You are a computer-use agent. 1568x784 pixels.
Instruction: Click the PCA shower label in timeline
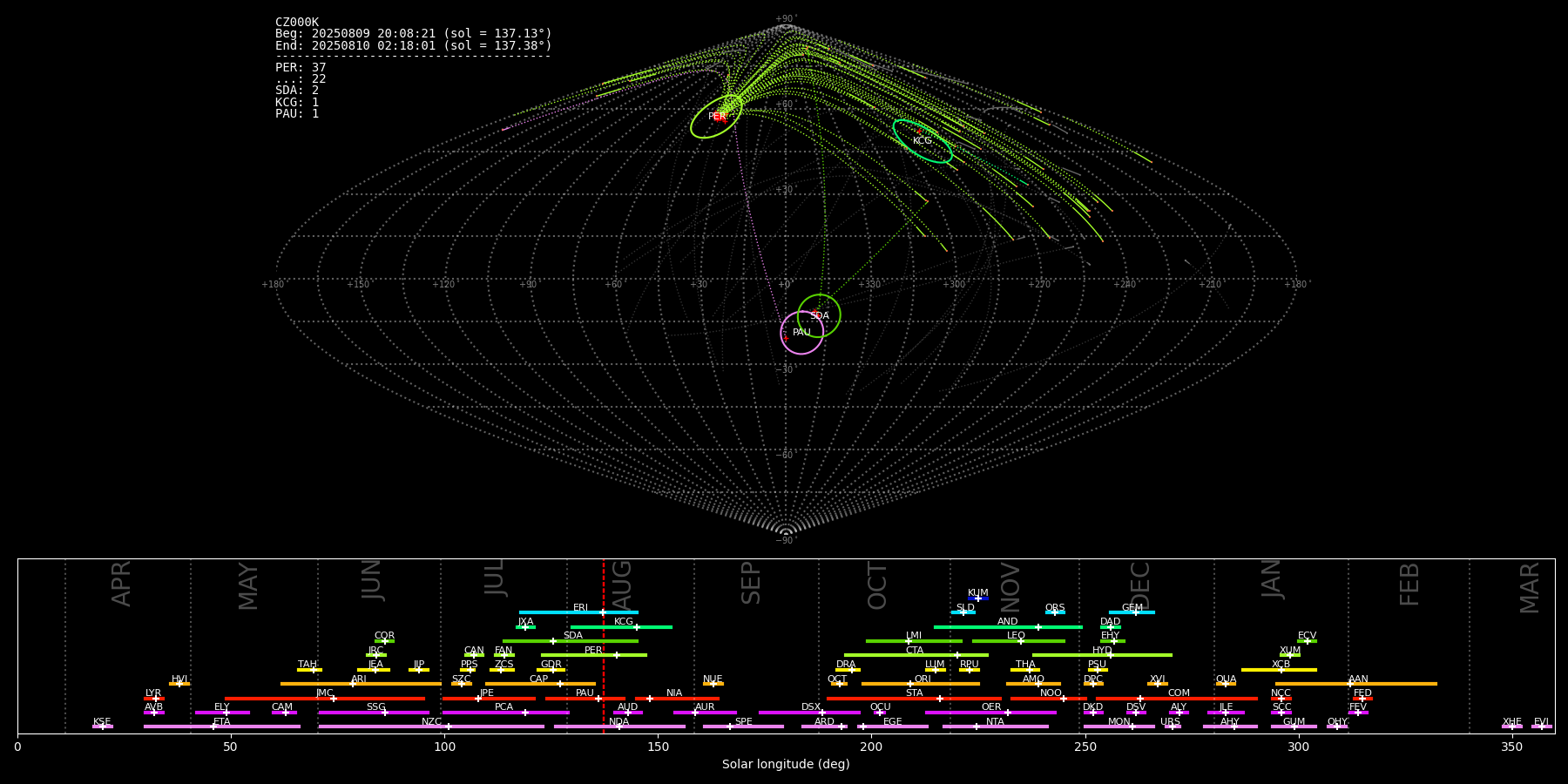point(504,707)
